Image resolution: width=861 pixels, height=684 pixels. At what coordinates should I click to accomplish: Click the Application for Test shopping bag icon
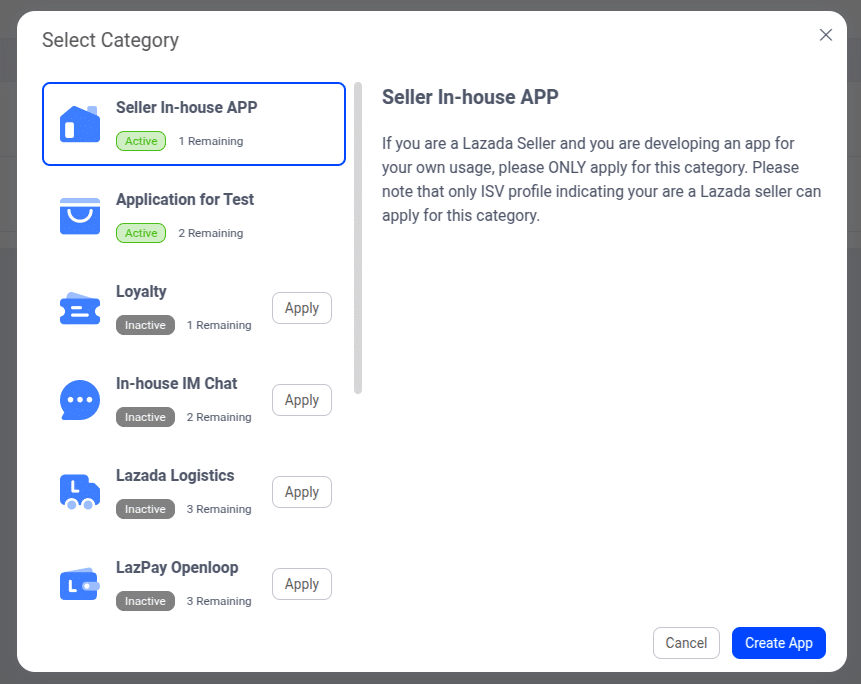(x=80, y=216)
